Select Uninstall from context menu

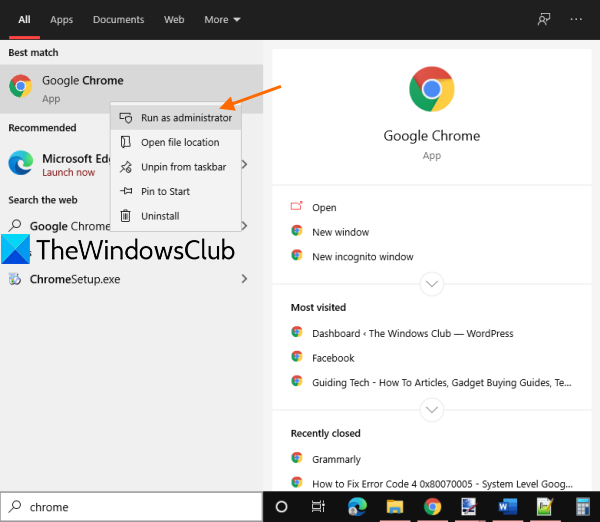click(176, 216)
